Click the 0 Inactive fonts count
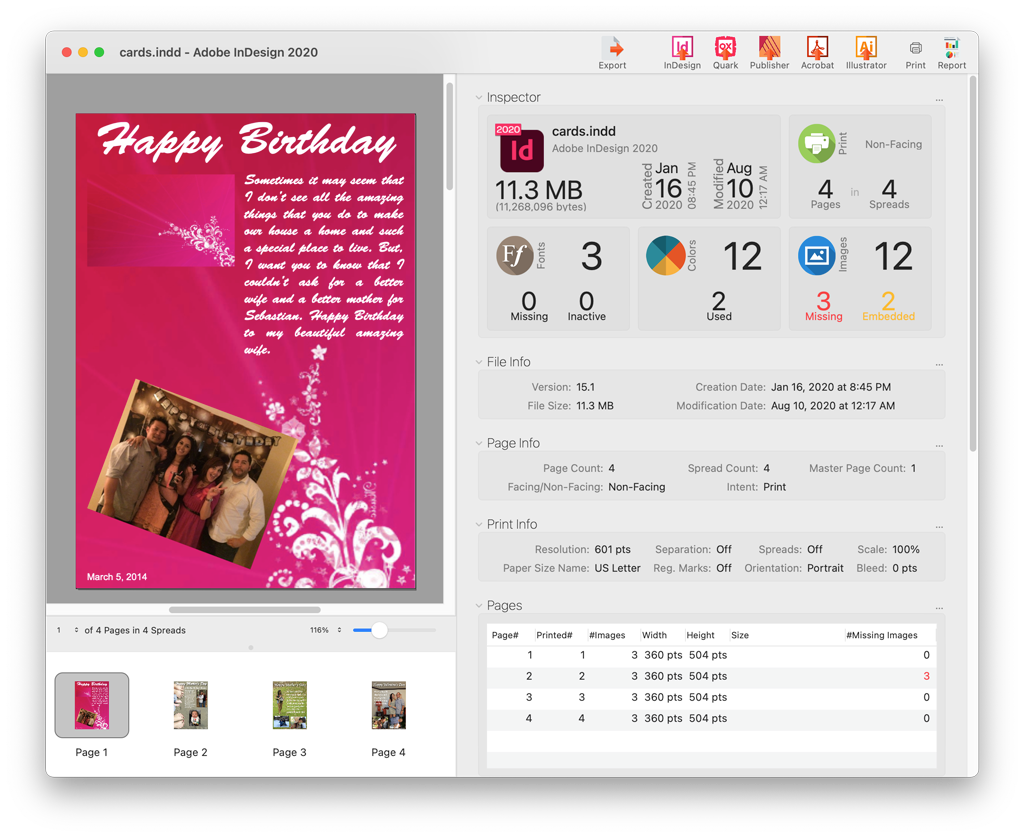 pyautogui.click(x=586, y=306)
